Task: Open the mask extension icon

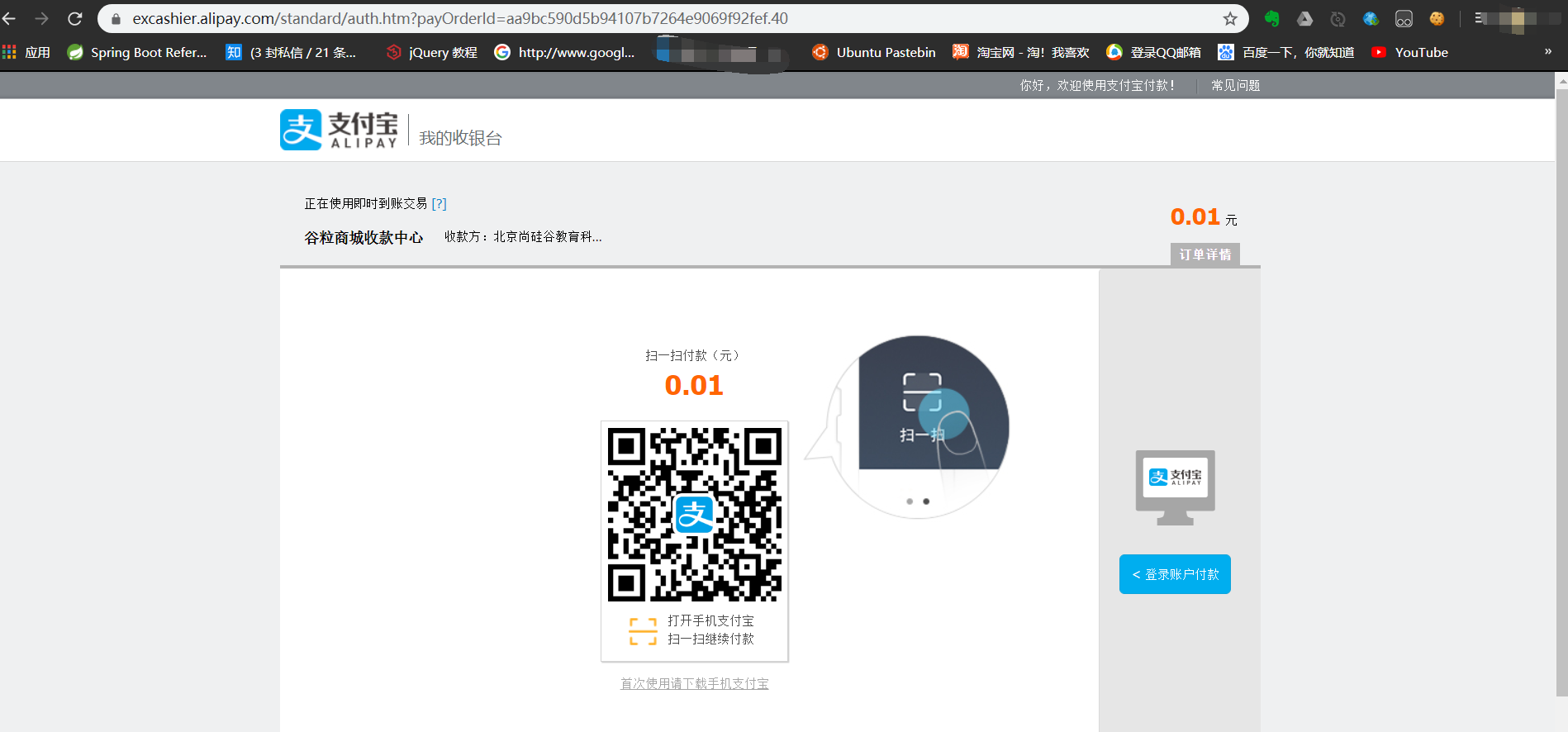Action: 1404,18
